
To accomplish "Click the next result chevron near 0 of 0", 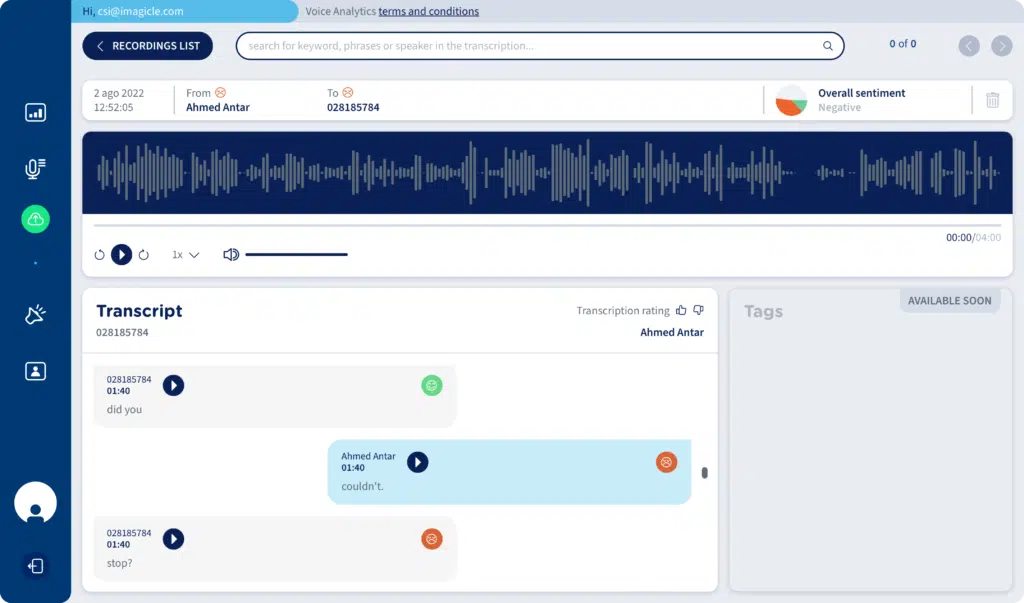I will click(1001, 45).
